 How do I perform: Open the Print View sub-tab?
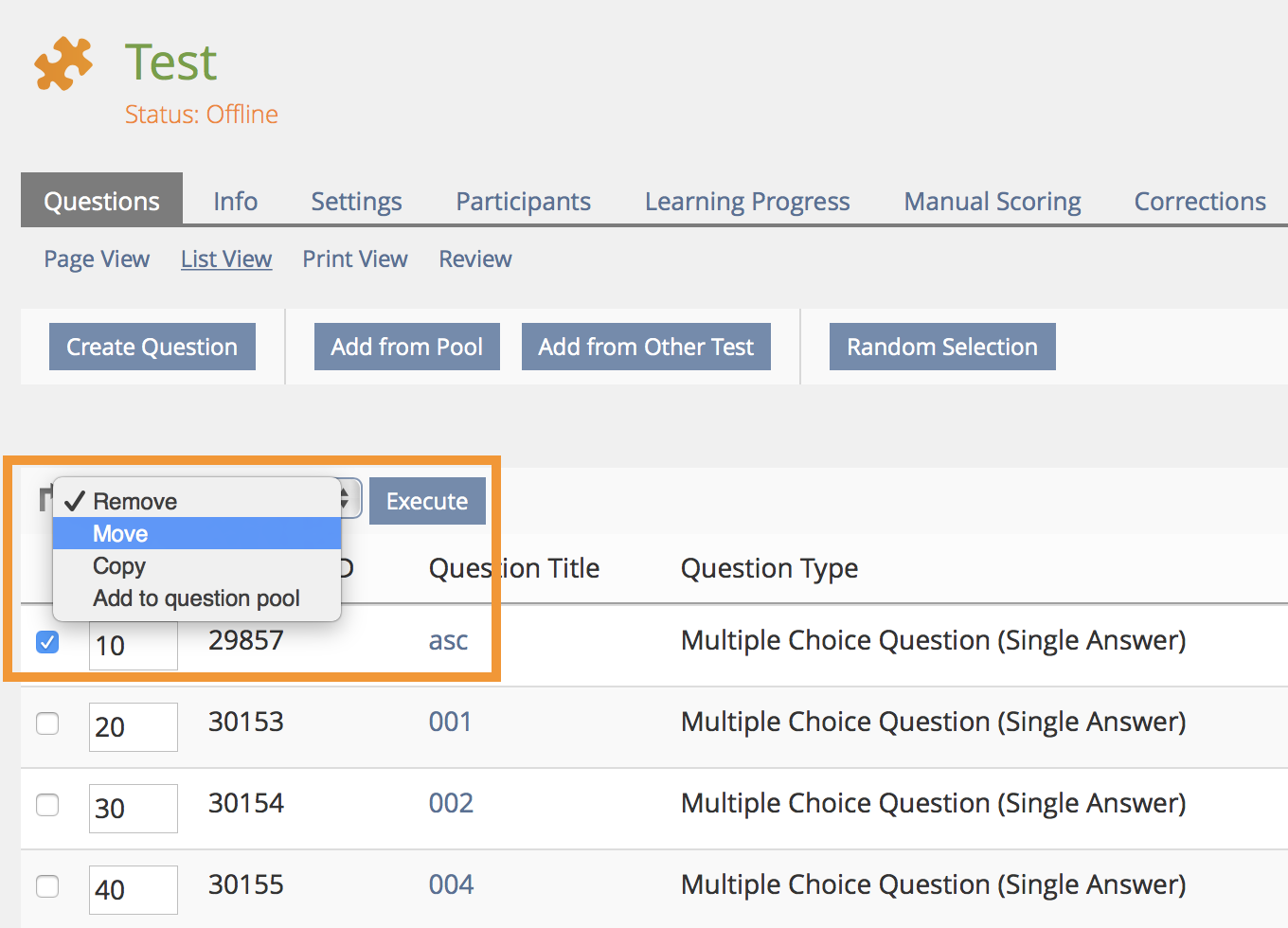point(354,259)
